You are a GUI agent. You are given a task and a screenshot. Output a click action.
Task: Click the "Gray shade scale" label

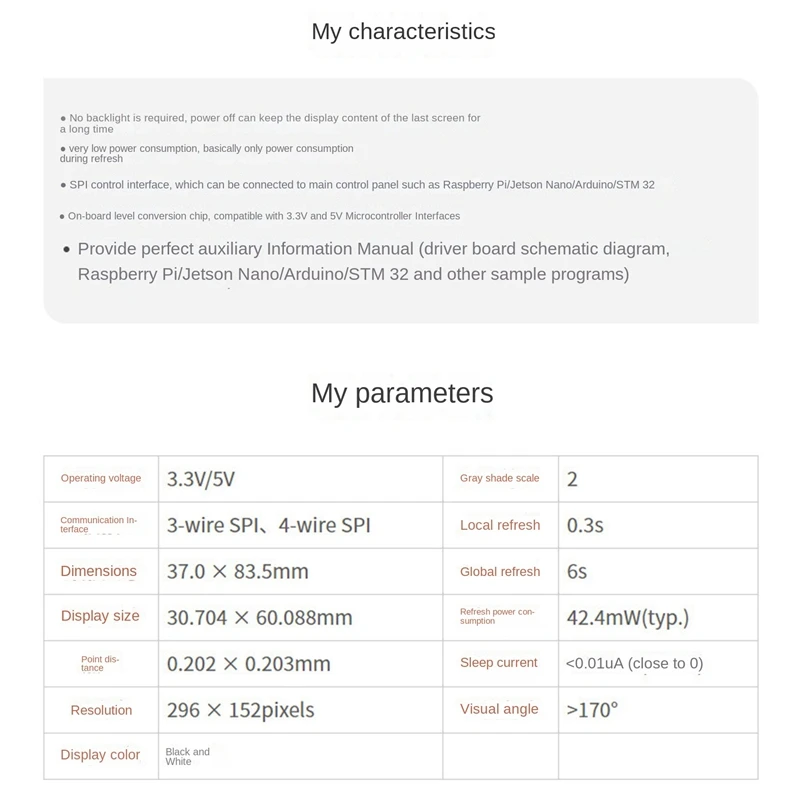[x=499, y=478]
